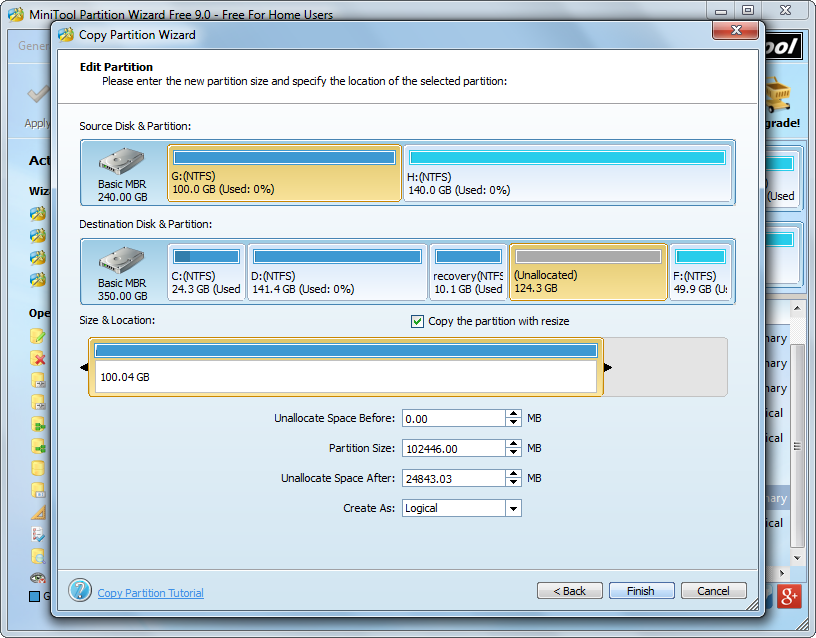Decrease the Unallocate Space After value
The height and width of the screenshot is (638, 816).
point(513,482)
